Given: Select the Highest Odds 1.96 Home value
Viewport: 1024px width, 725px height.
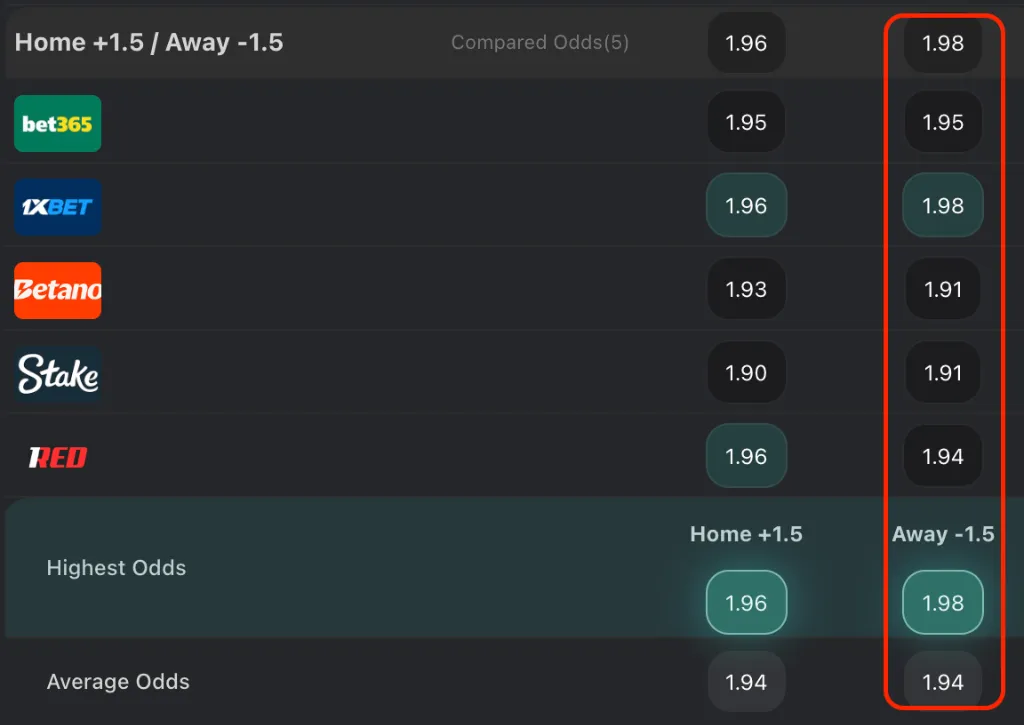Looking at the screenshot, I should coord(746,602).
